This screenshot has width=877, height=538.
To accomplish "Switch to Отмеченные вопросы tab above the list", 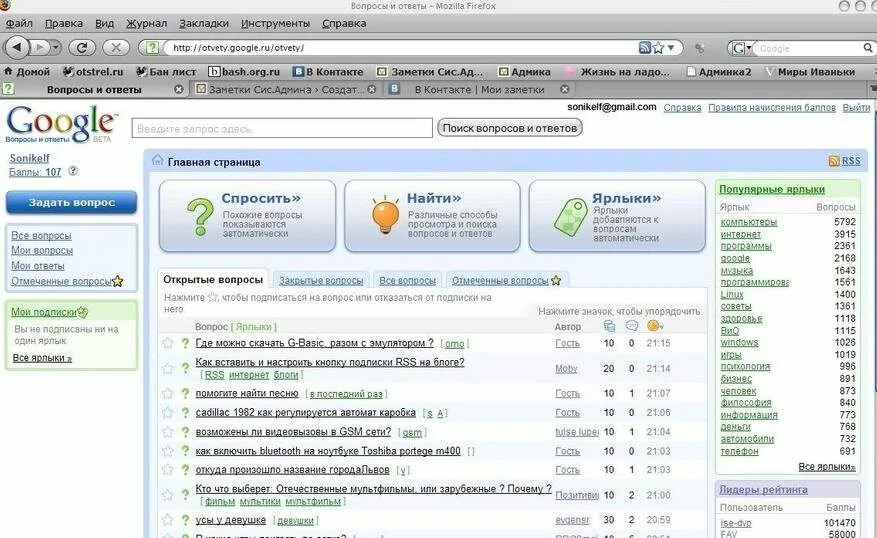I will tap(506, 281).
